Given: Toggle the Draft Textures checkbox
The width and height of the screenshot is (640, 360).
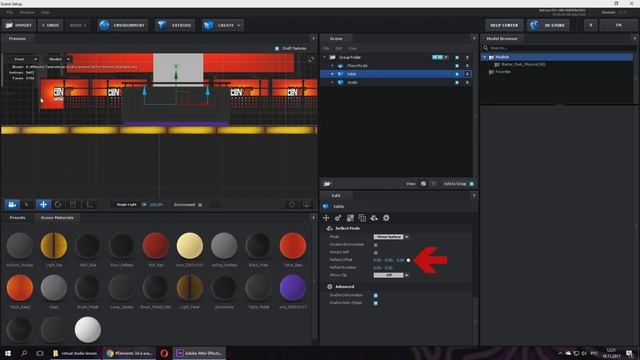Looking at the screenshot, I should click(x=277, y=48).
